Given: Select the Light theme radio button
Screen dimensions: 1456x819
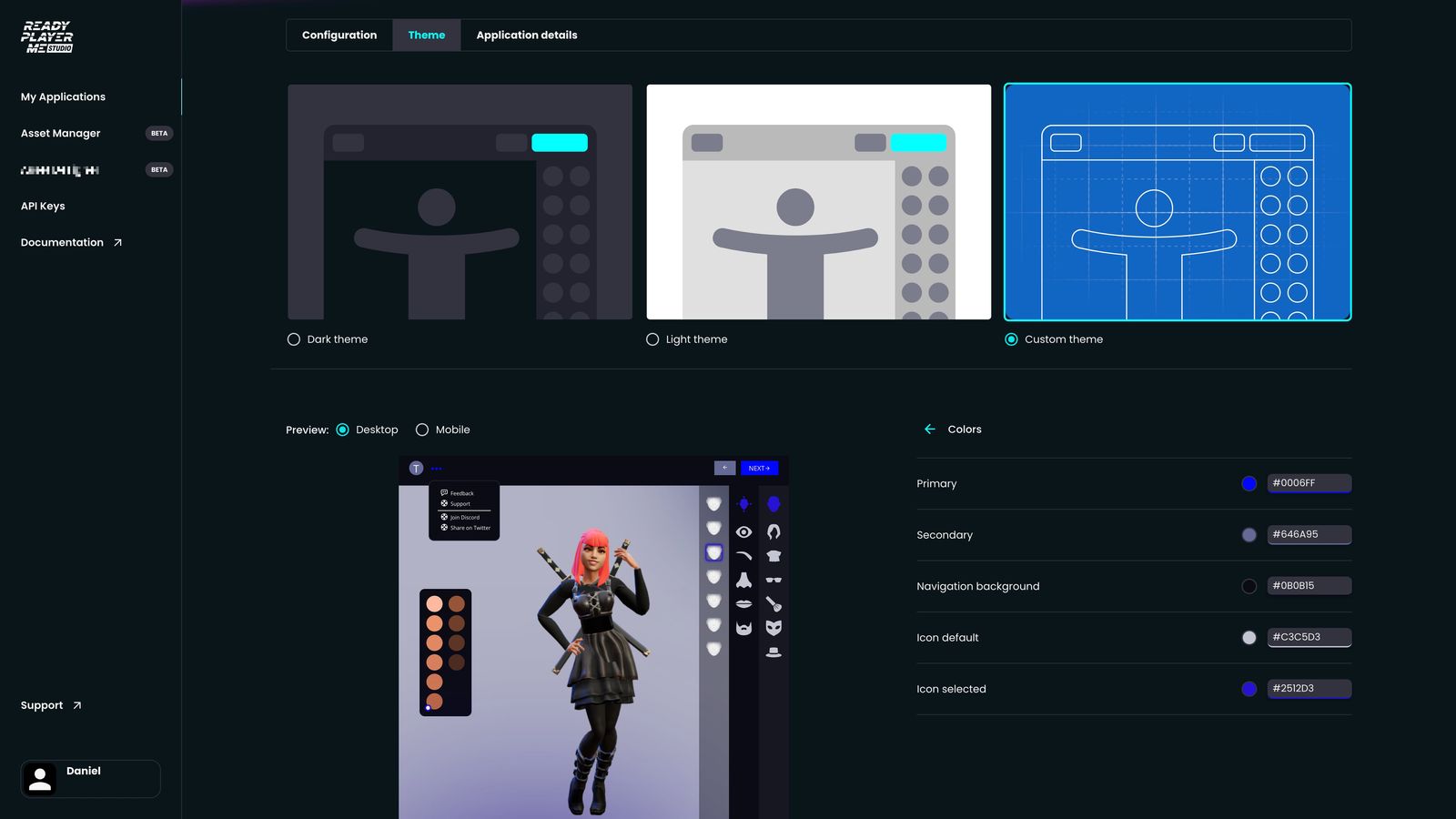Looking at the screenshot, I should pyautogui.click(x=652, y=339).
